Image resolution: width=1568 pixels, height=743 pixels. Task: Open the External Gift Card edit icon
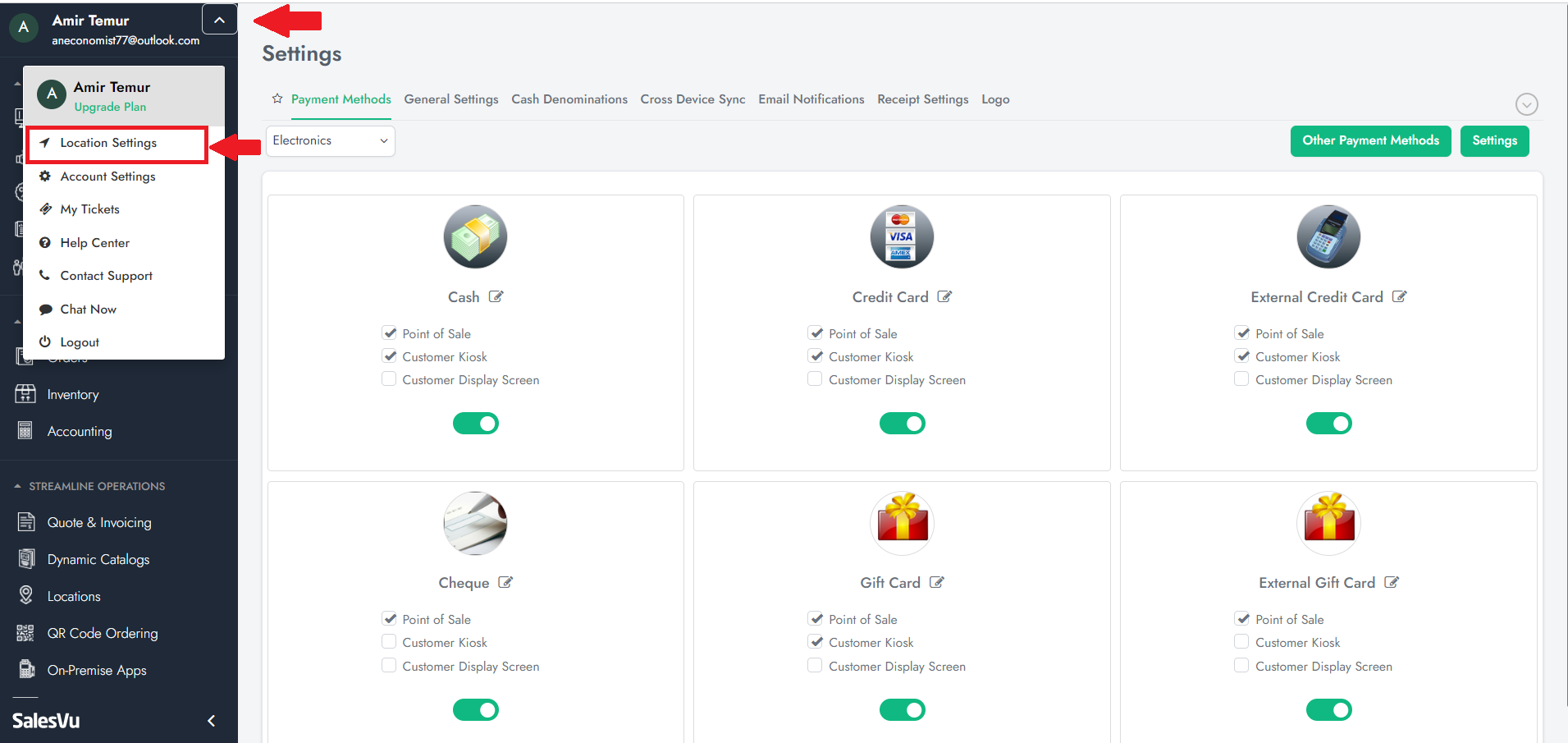1392,583
